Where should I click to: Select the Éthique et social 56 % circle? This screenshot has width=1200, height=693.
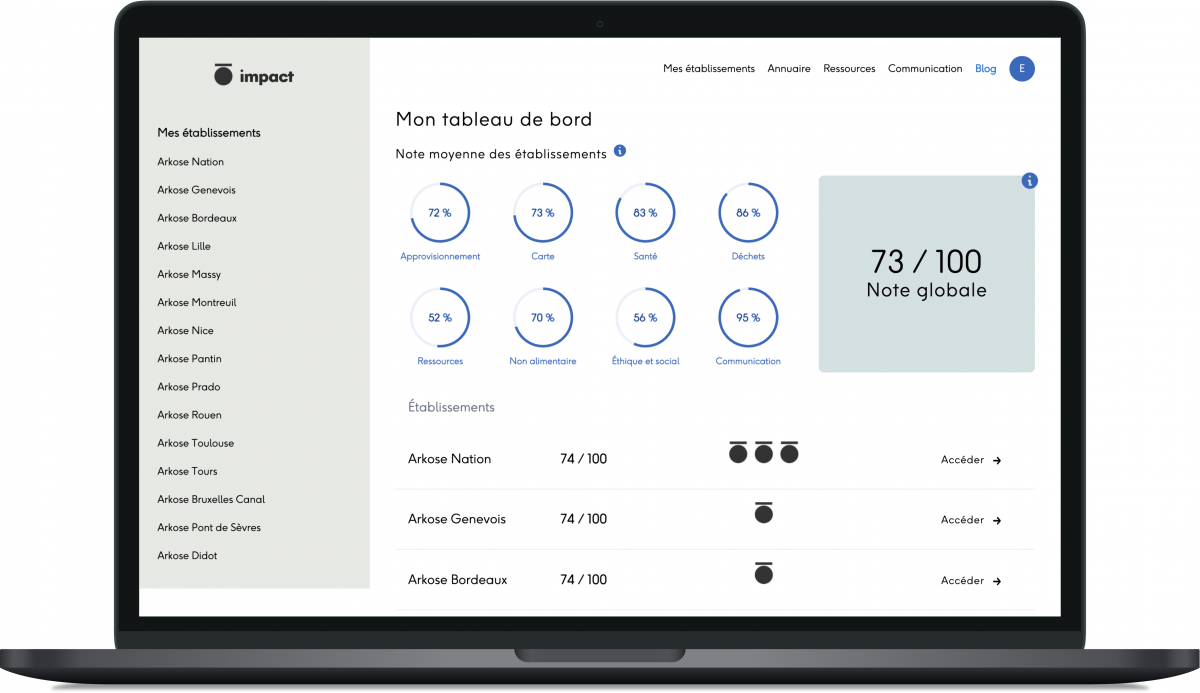645,318
